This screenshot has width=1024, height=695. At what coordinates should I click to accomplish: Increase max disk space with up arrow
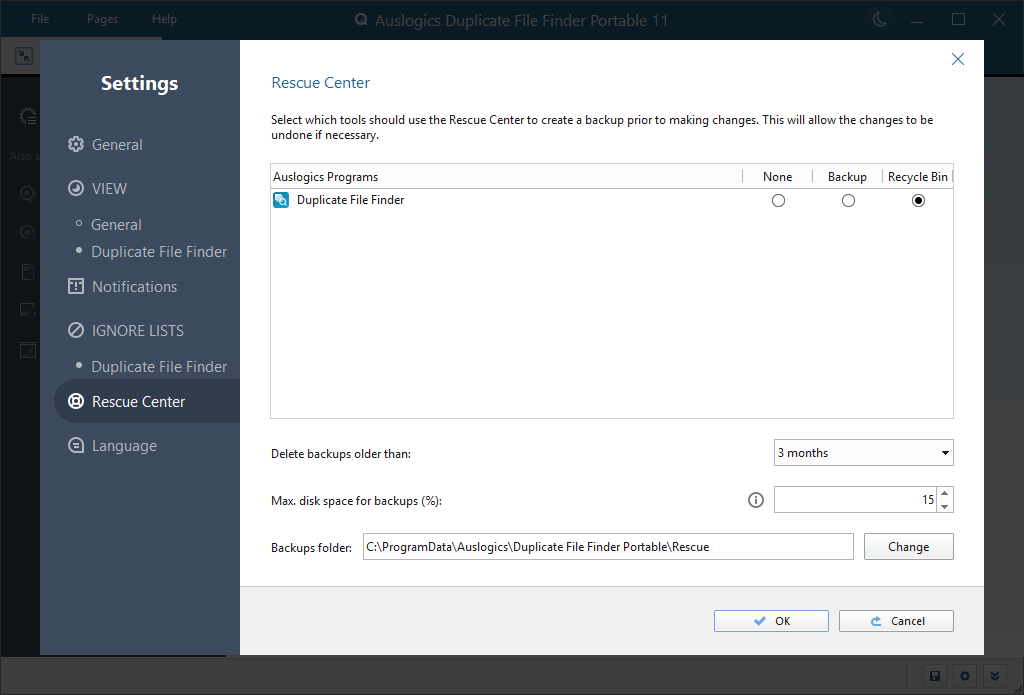[x=944, y=493]
